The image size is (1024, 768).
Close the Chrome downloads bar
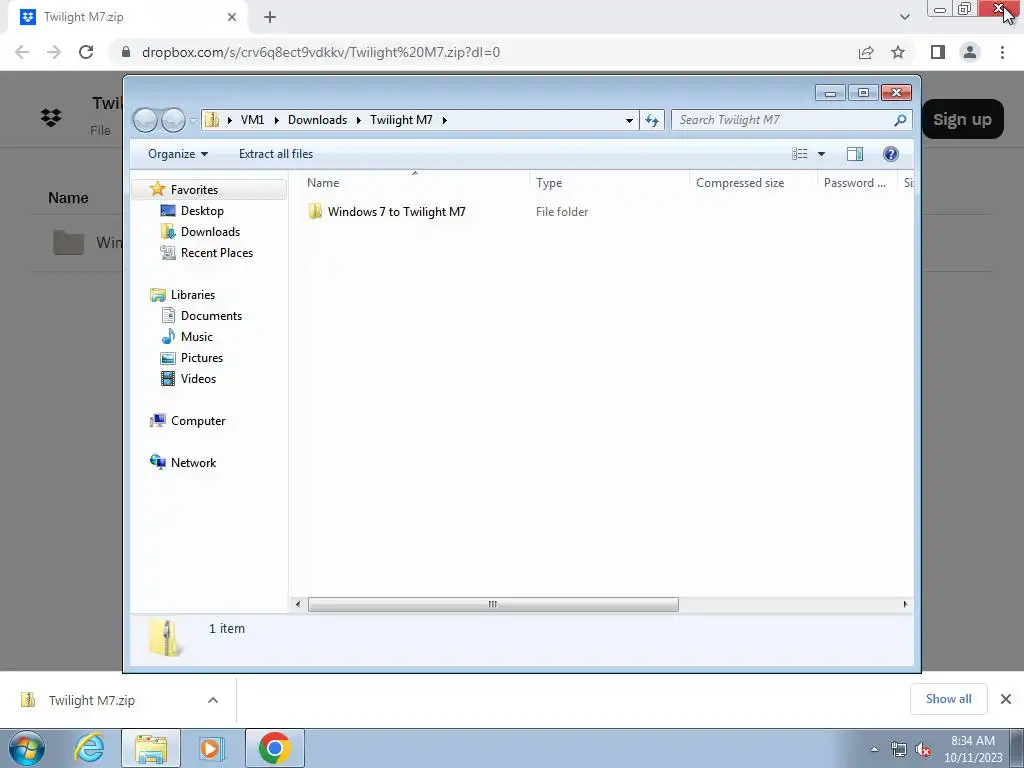[1006, 699]
